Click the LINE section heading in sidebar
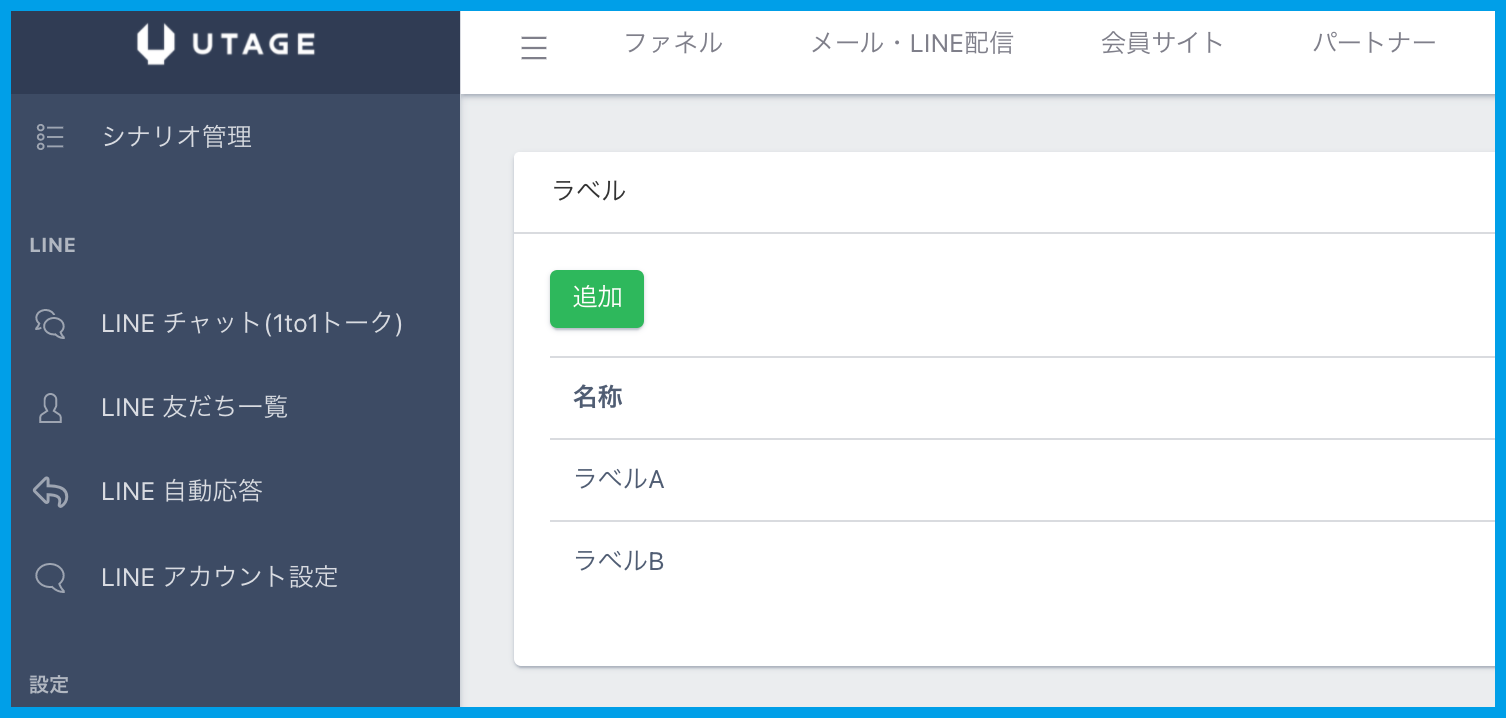 pos(53,246)
